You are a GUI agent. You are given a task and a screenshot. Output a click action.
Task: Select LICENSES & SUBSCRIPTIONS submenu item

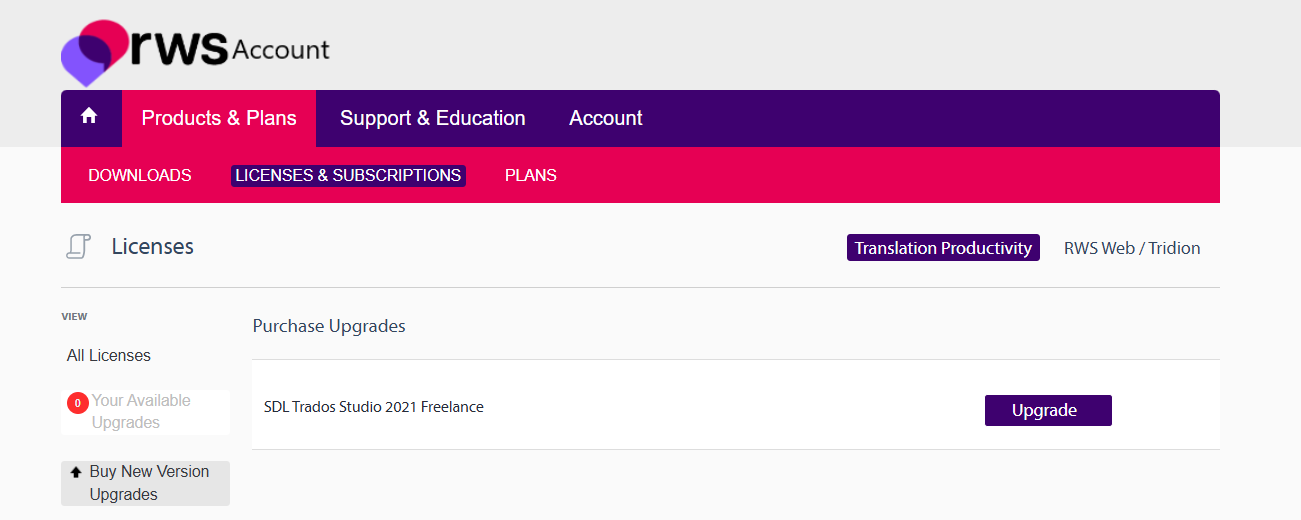[348, 175]
